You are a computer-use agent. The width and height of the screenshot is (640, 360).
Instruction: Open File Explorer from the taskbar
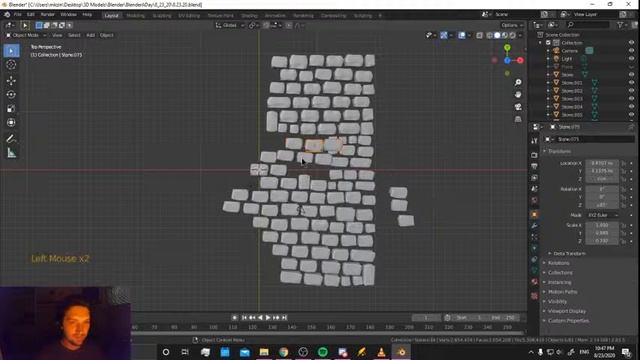(x=264, y=352)
